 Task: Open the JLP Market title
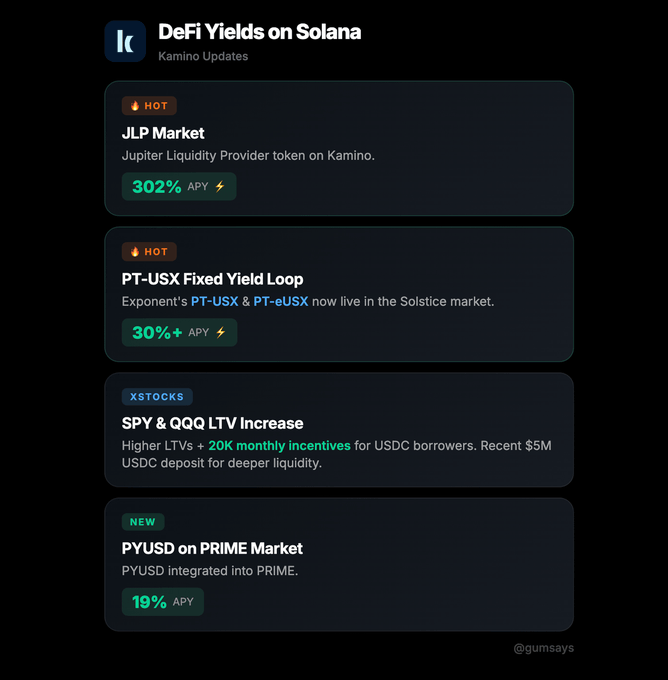click(163, 133)
